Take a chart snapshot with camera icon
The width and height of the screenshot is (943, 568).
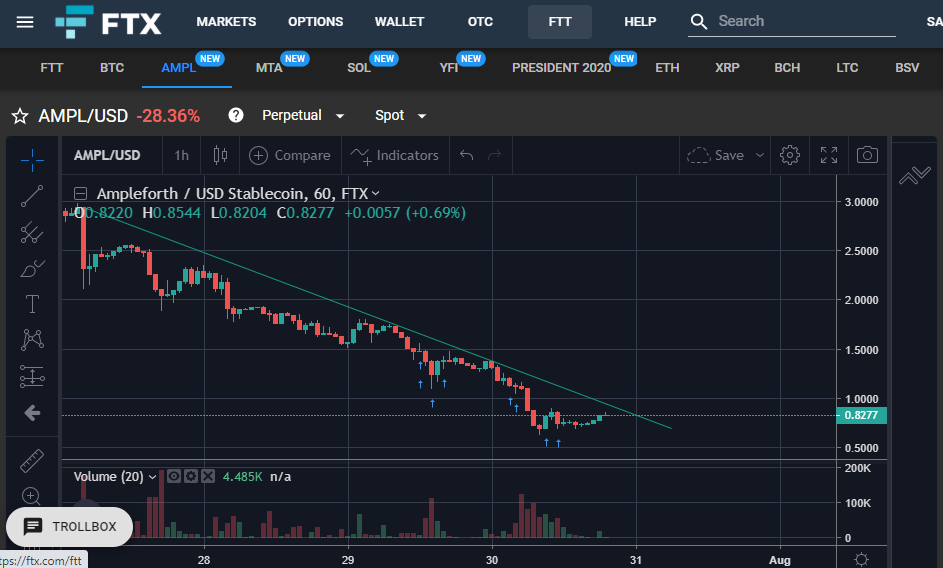click(x=867, y=155)
